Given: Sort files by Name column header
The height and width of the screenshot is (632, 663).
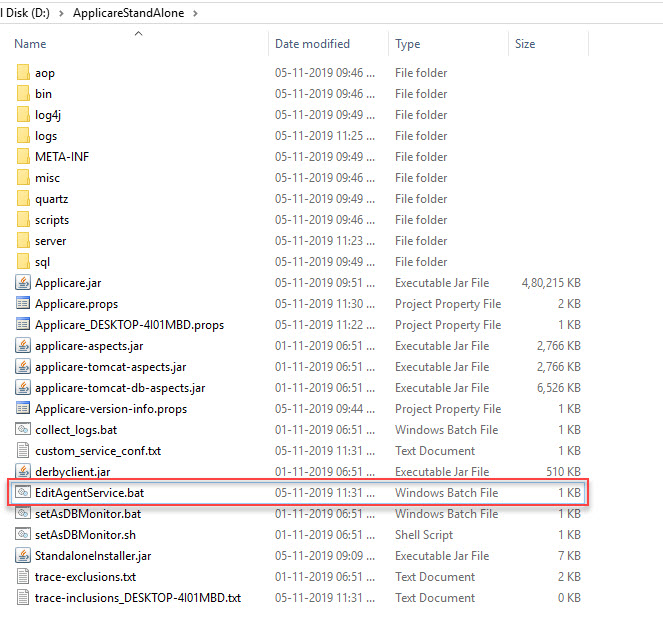Looking at the screenshot, I should coord(30,44).
